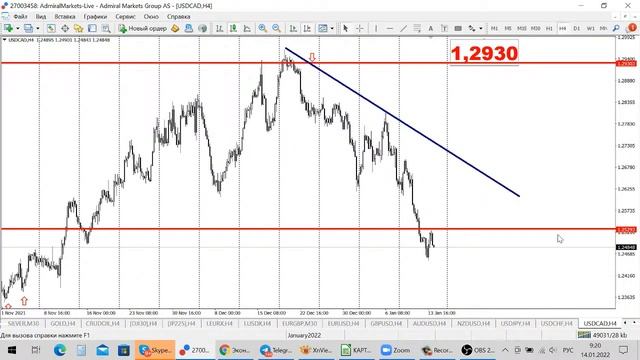Switch chart to M5 timeframe

pos(508,28)
